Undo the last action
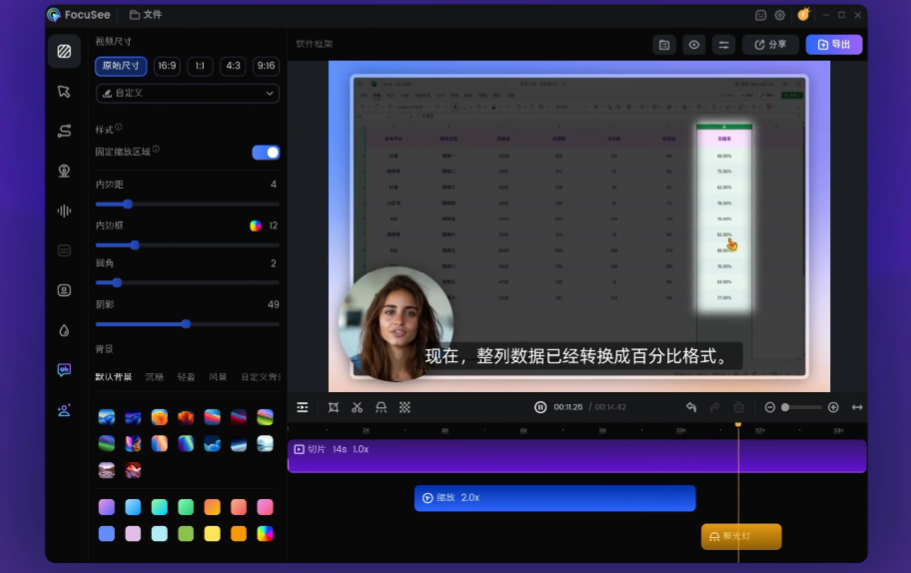The height and width of the screenshot is (573, 911). (691, 407)
